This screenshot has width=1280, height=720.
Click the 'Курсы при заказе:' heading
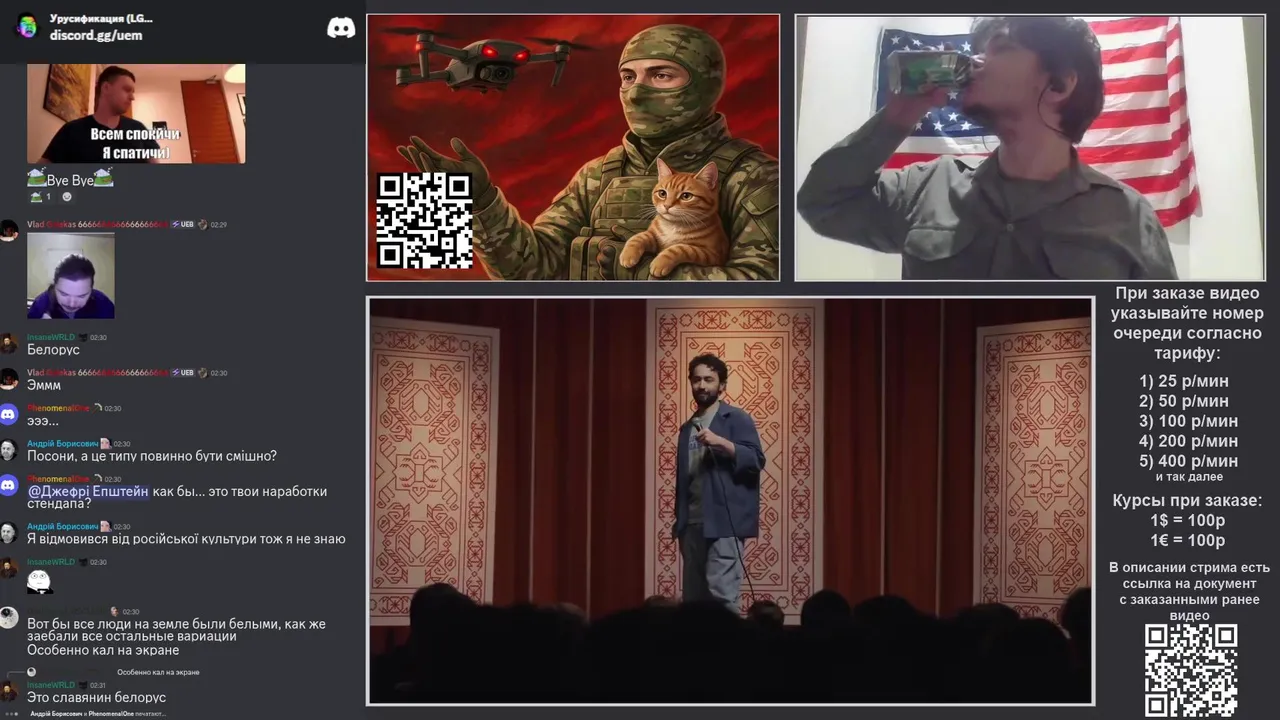[1187, 501]
